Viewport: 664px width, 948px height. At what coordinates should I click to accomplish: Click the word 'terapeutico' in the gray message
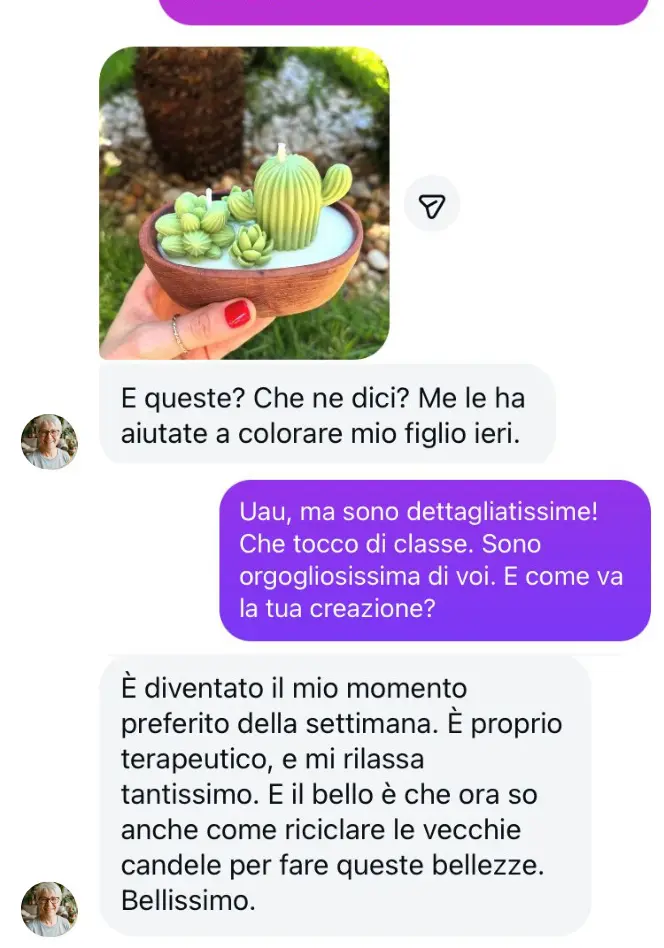click(194, 759)
